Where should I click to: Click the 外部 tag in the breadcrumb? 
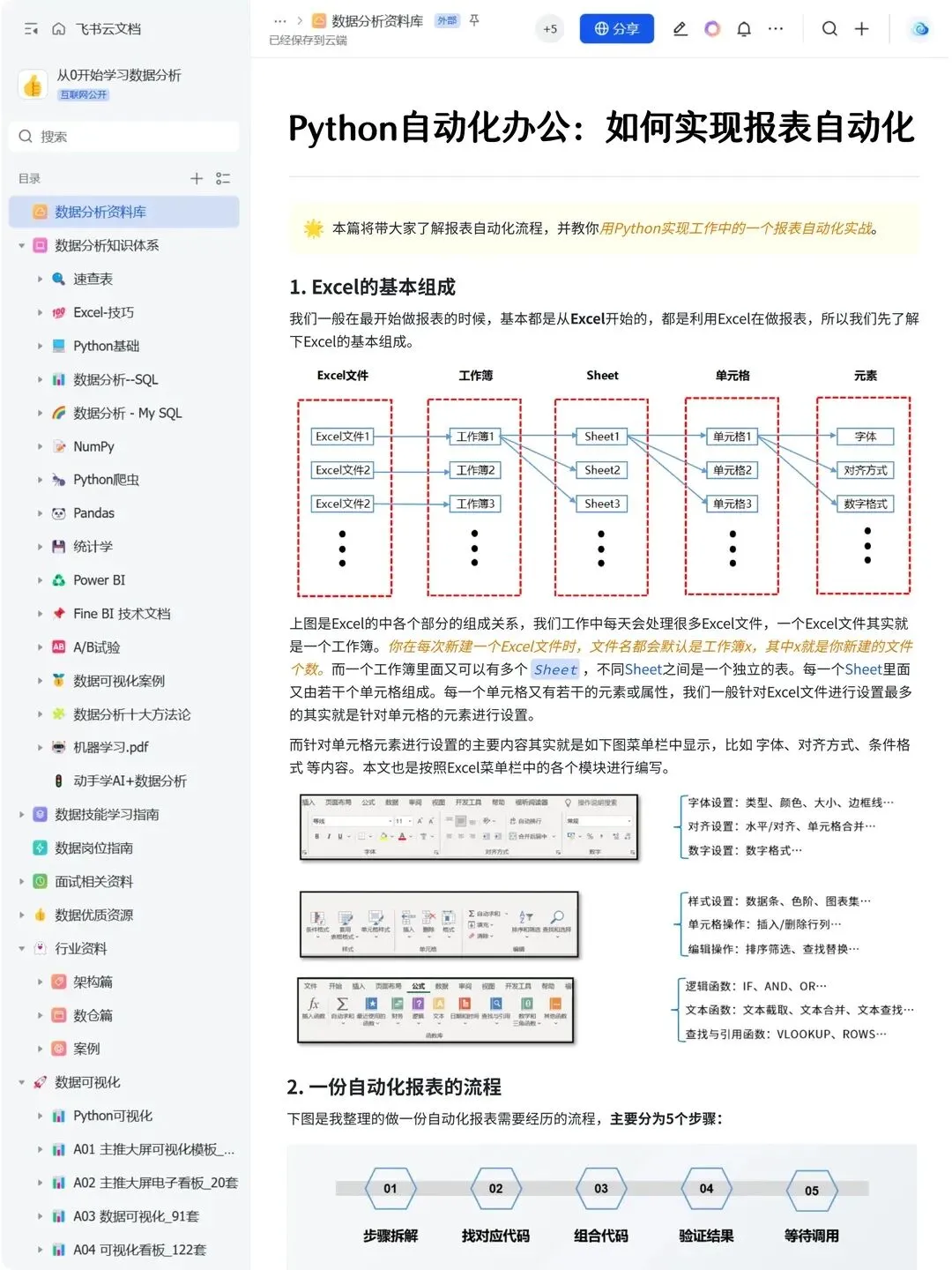click(x=447, y=20)
